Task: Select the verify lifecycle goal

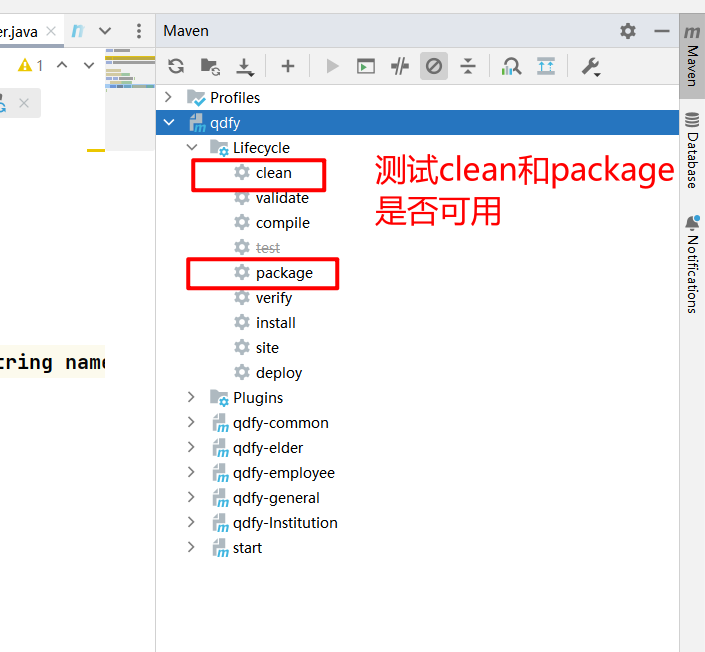Action: coord(274,298)
